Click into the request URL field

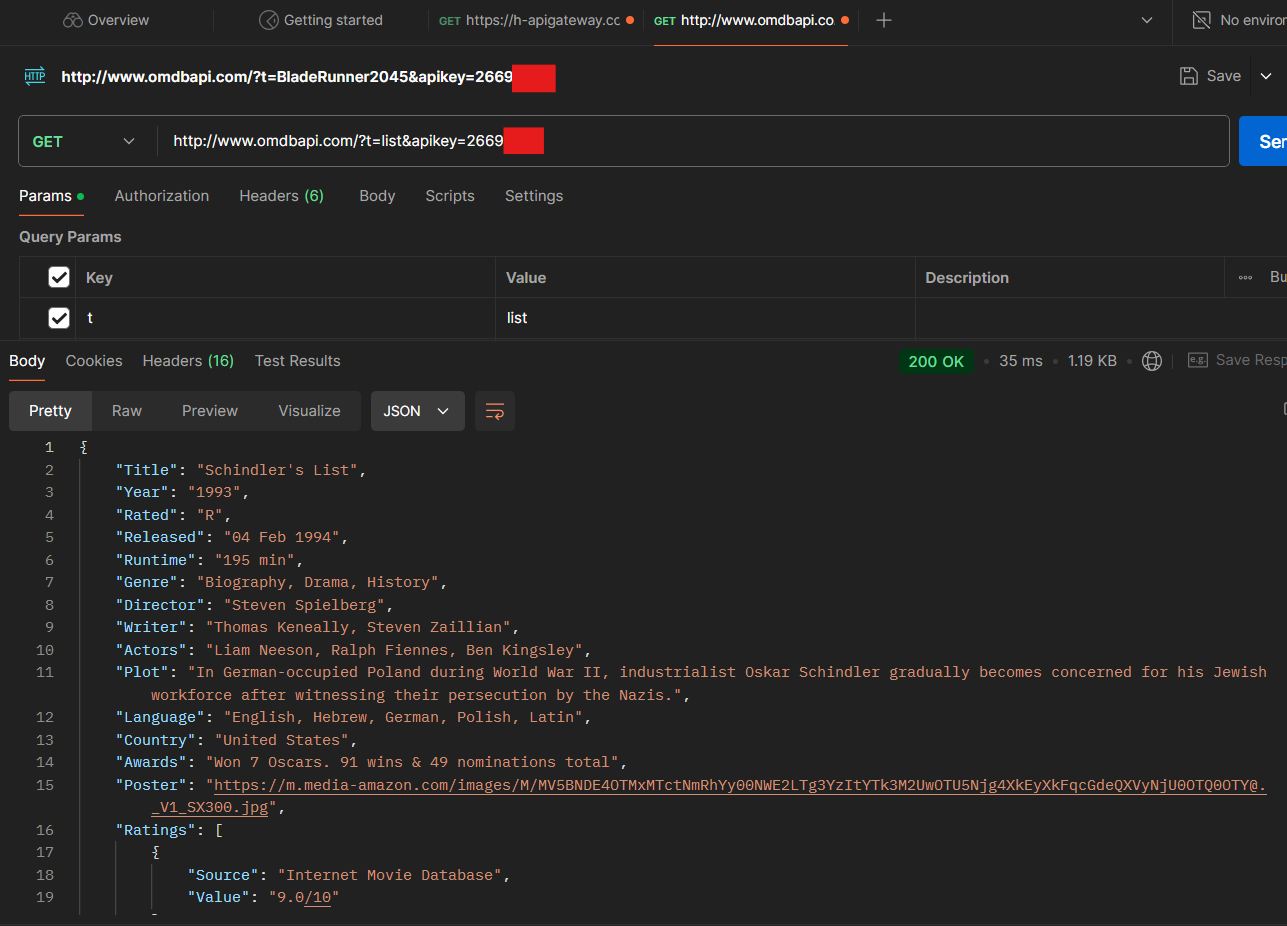(693, 142)
